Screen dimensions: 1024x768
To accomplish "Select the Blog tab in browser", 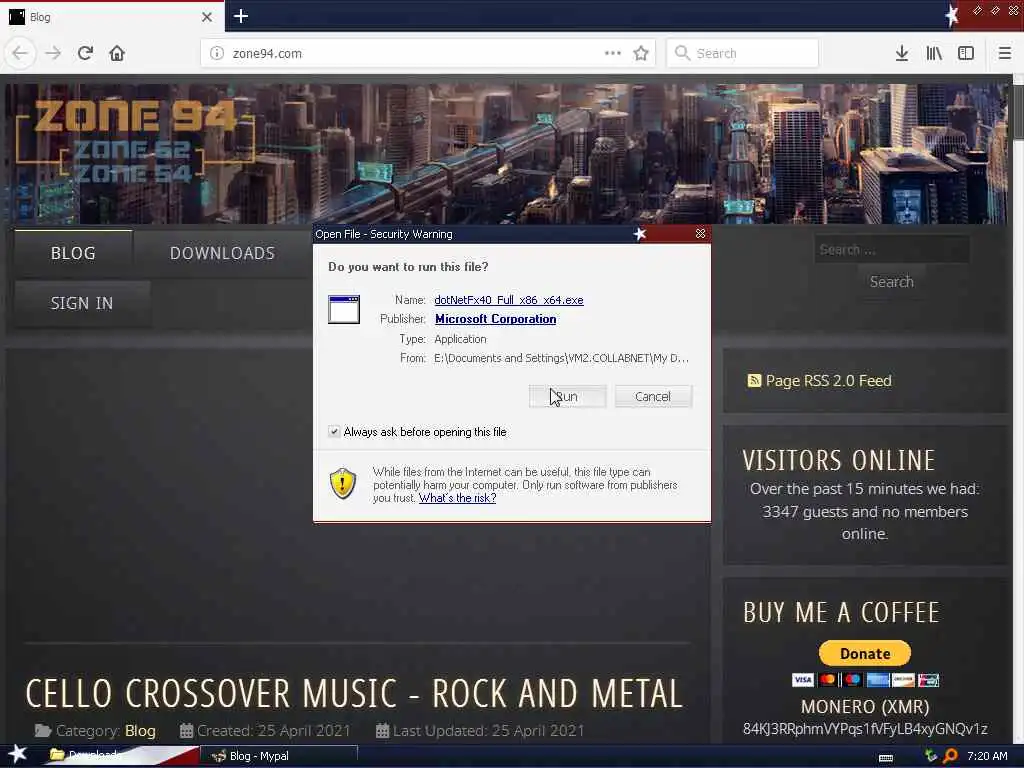I will [111, 17].
